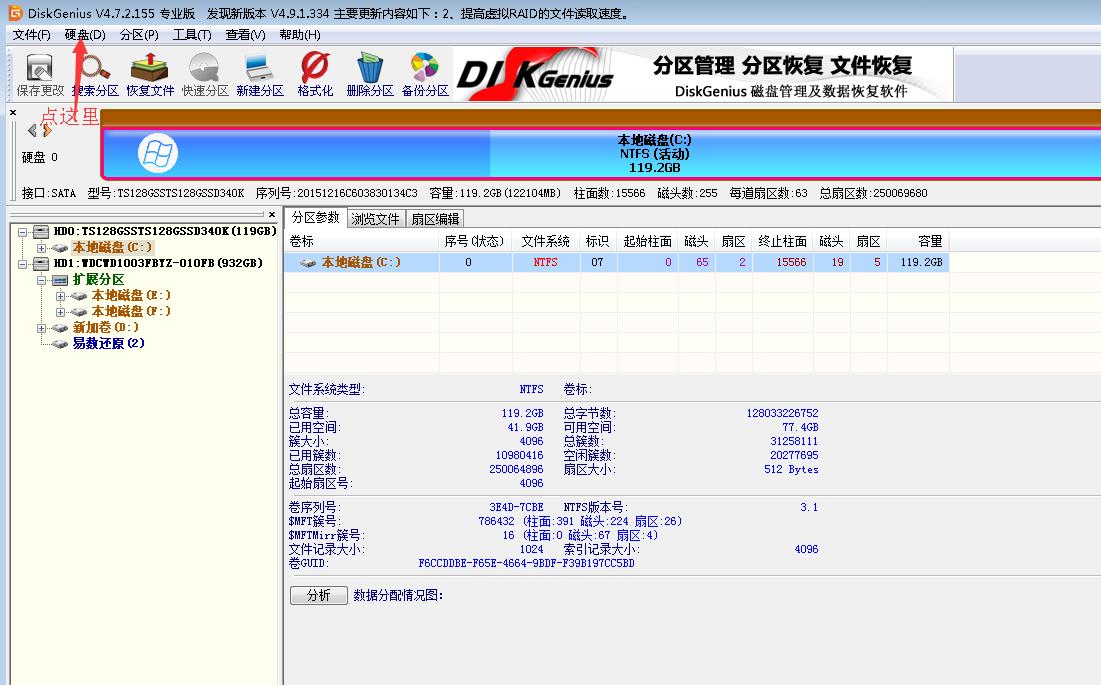1101x685 pixels.
Task: Open the Backup Partition (备份分区) tool
Action: (x=425, y=73)
